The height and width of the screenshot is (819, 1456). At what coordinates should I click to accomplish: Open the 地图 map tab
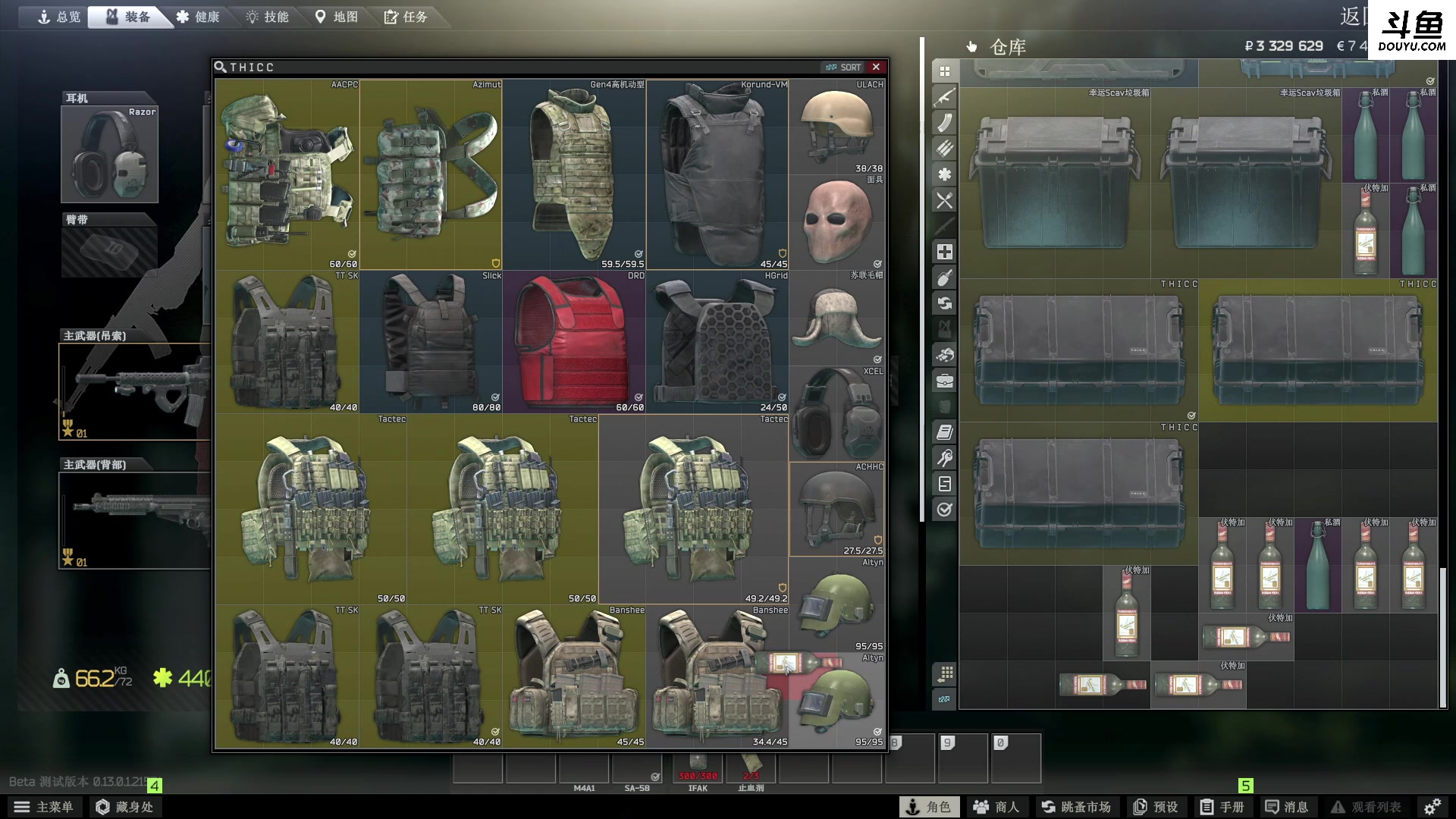(x=337, y=17)
